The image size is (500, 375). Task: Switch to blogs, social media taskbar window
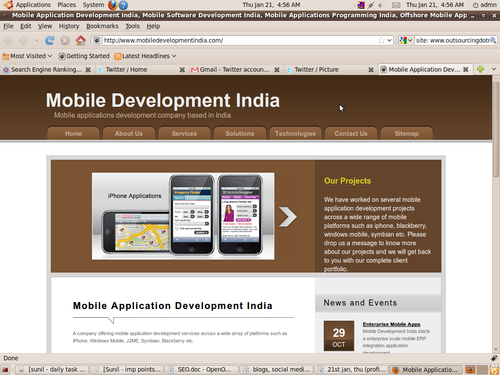(x=277, y=370)
